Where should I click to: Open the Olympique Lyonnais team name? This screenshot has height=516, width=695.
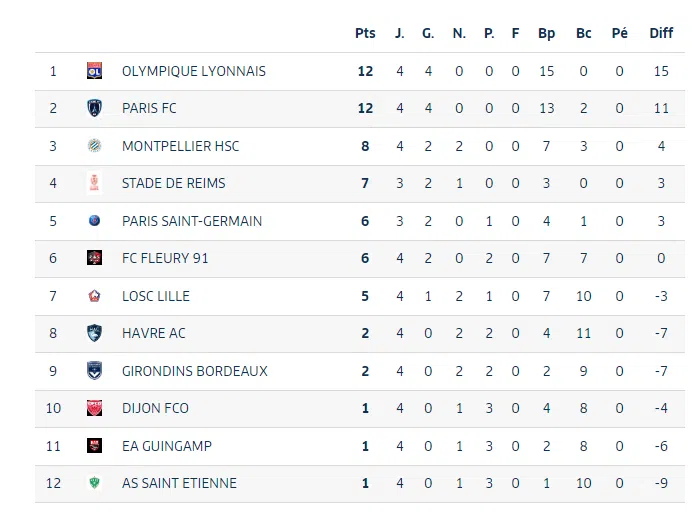click(193, 71)
